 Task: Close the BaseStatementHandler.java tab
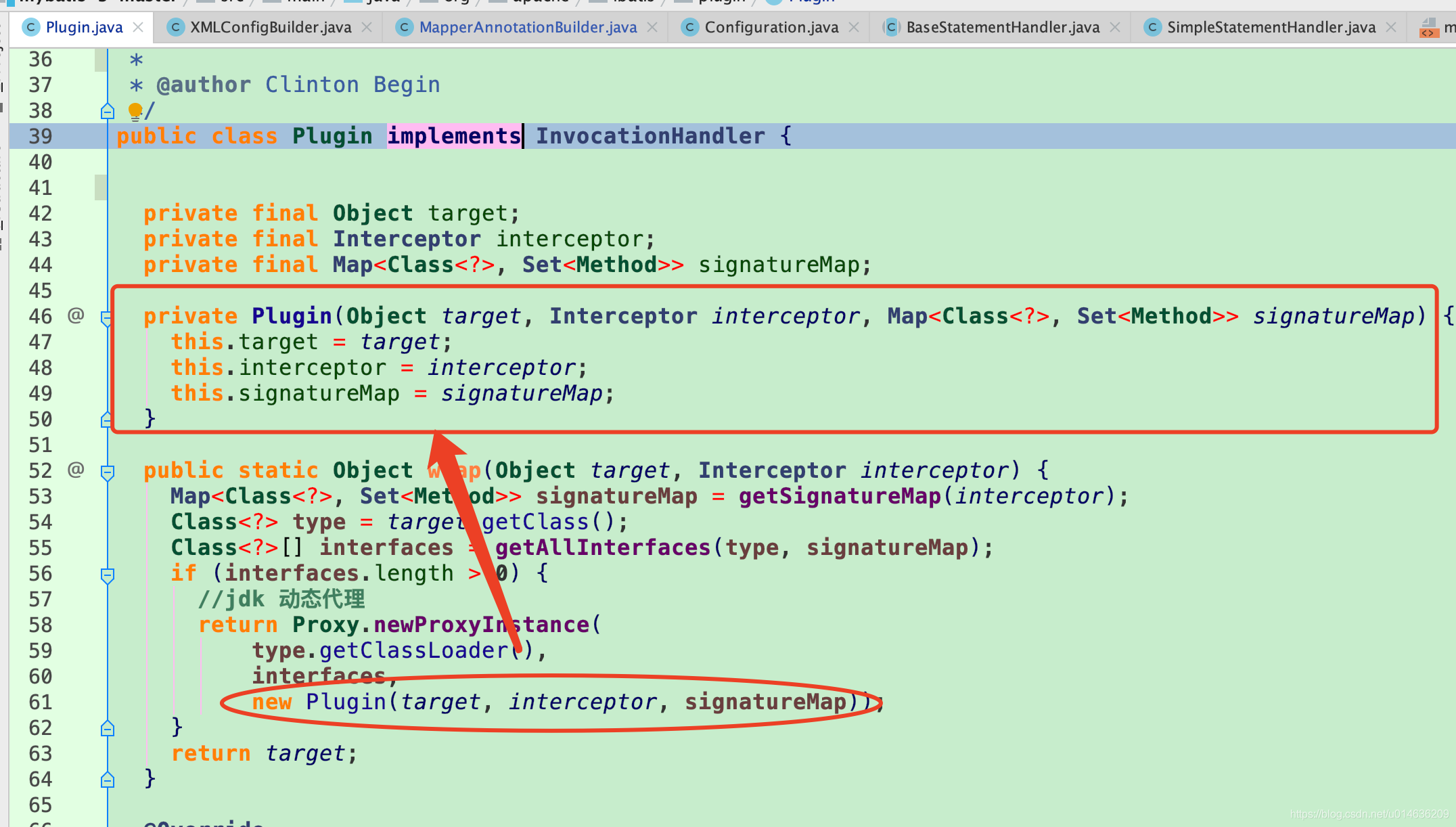(x=1115, y=27)
